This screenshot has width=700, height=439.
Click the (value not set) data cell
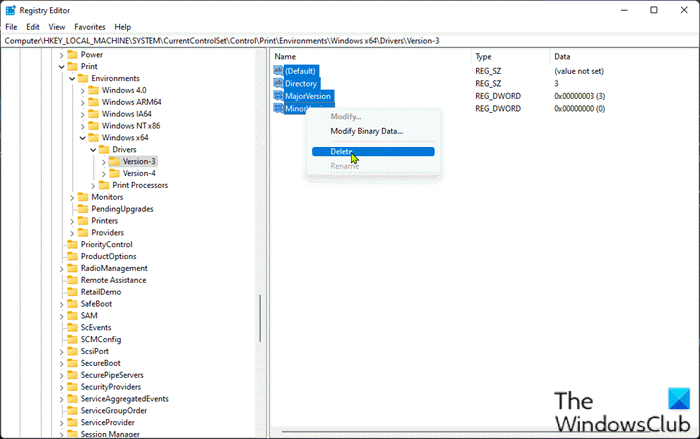[579, 71]
